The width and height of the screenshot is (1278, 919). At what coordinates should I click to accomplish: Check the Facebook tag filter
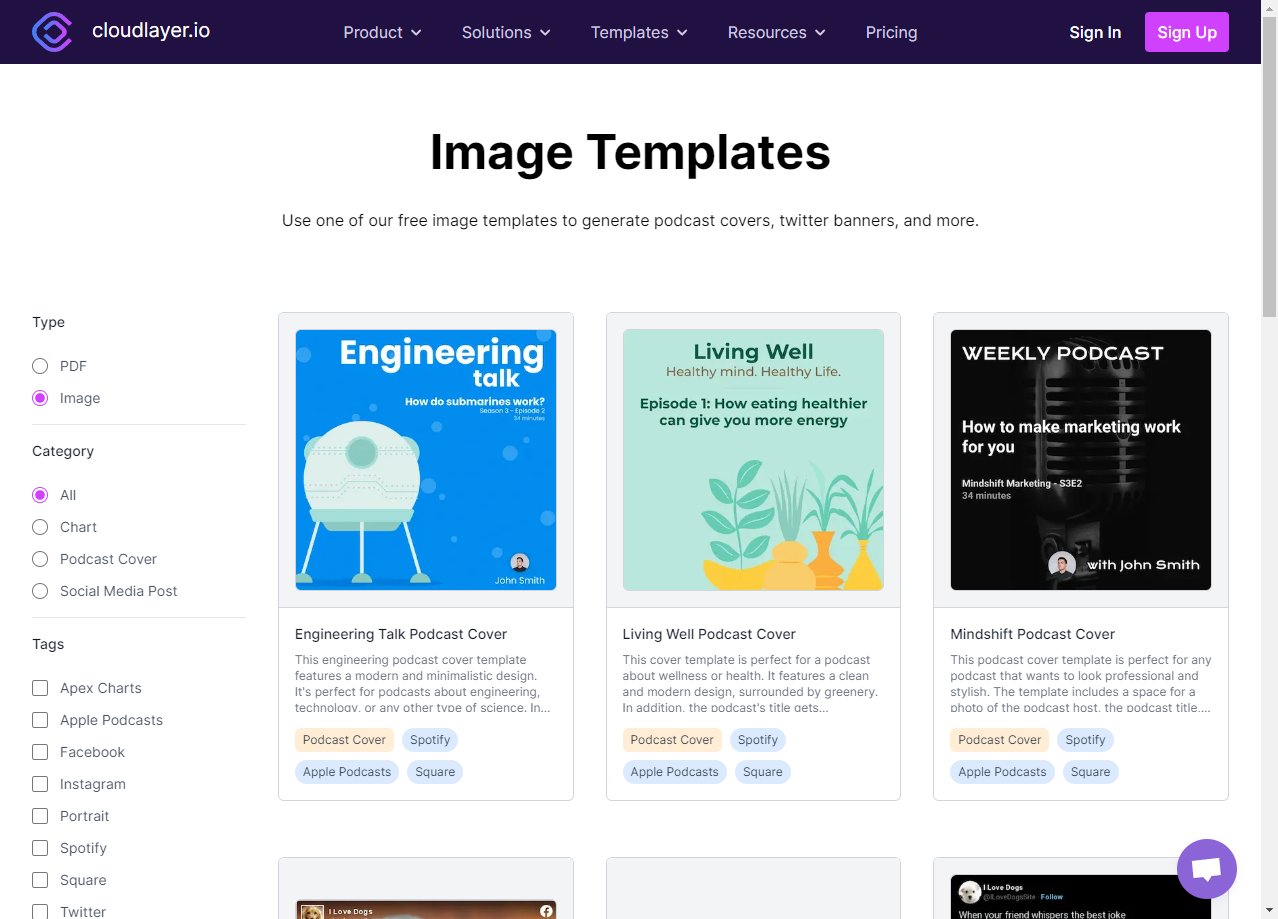39,752
